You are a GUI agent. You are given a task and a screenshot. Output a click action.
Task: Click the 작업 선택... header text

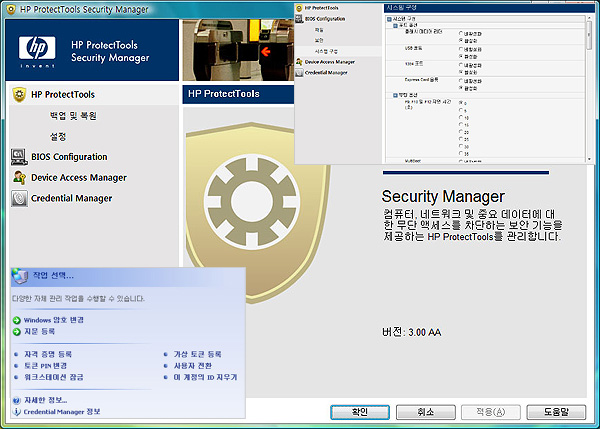pos(53,276)
